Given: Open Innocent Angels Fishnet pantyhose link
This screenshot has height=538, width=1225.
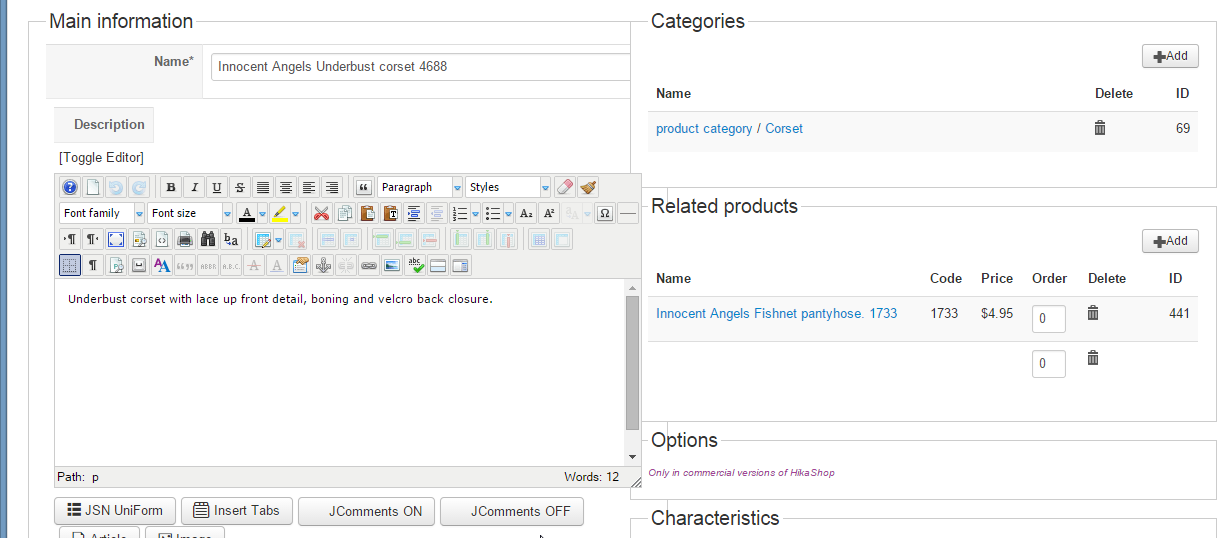Looking at the screenshot, I should click(x=776, y=313).
